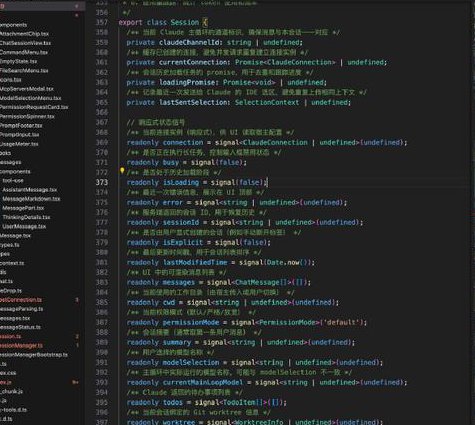Click the lastModifiedTime signal line

(221, 262)
